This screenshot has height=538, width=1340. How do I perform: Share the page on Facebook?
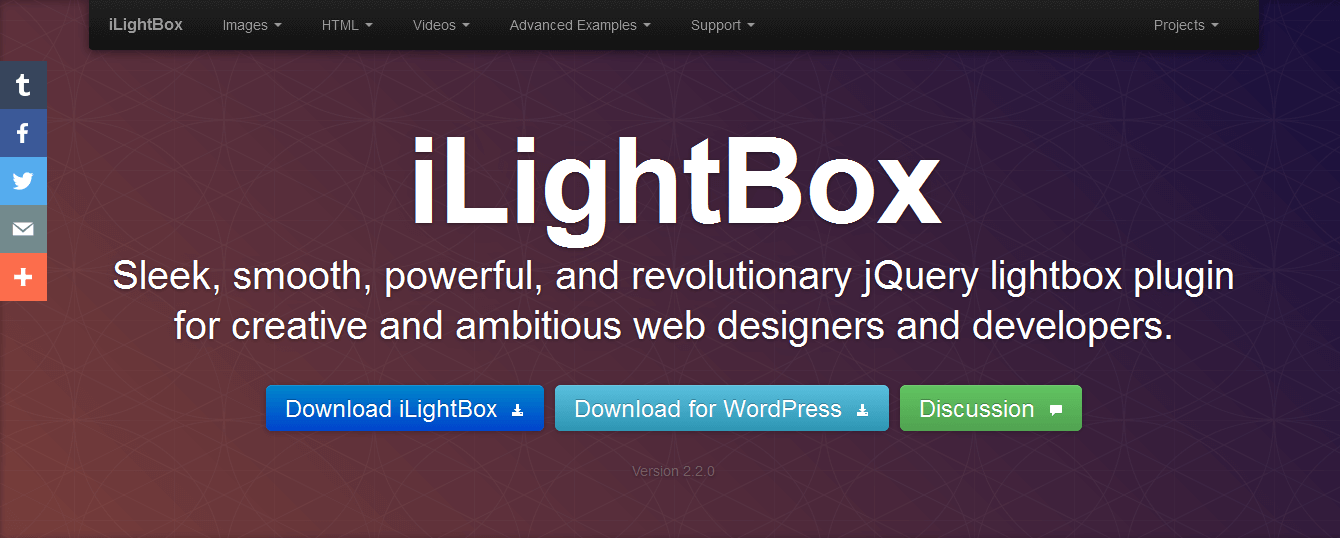[x=23, y=133]
